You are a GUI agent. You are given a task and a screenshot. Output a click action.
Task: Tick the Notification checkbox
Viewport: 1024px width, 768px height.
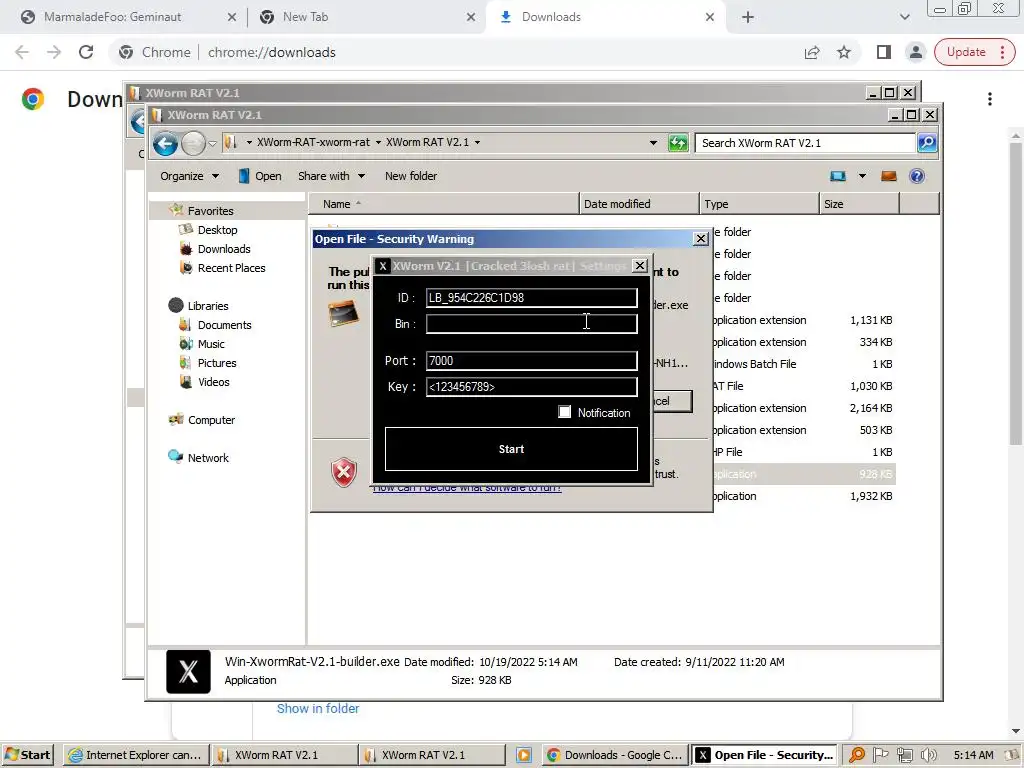point(564,412)
